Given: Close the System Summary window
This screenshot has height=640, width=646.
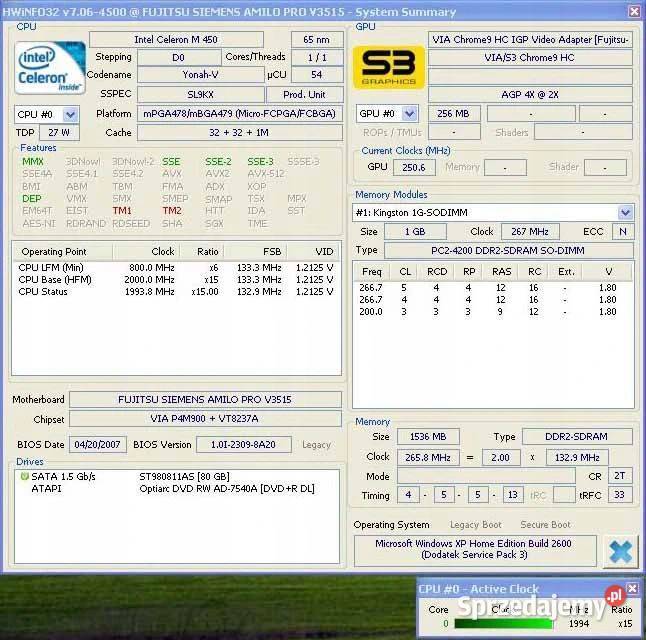Looking at the screenshot, I should (x=634, y=11).
